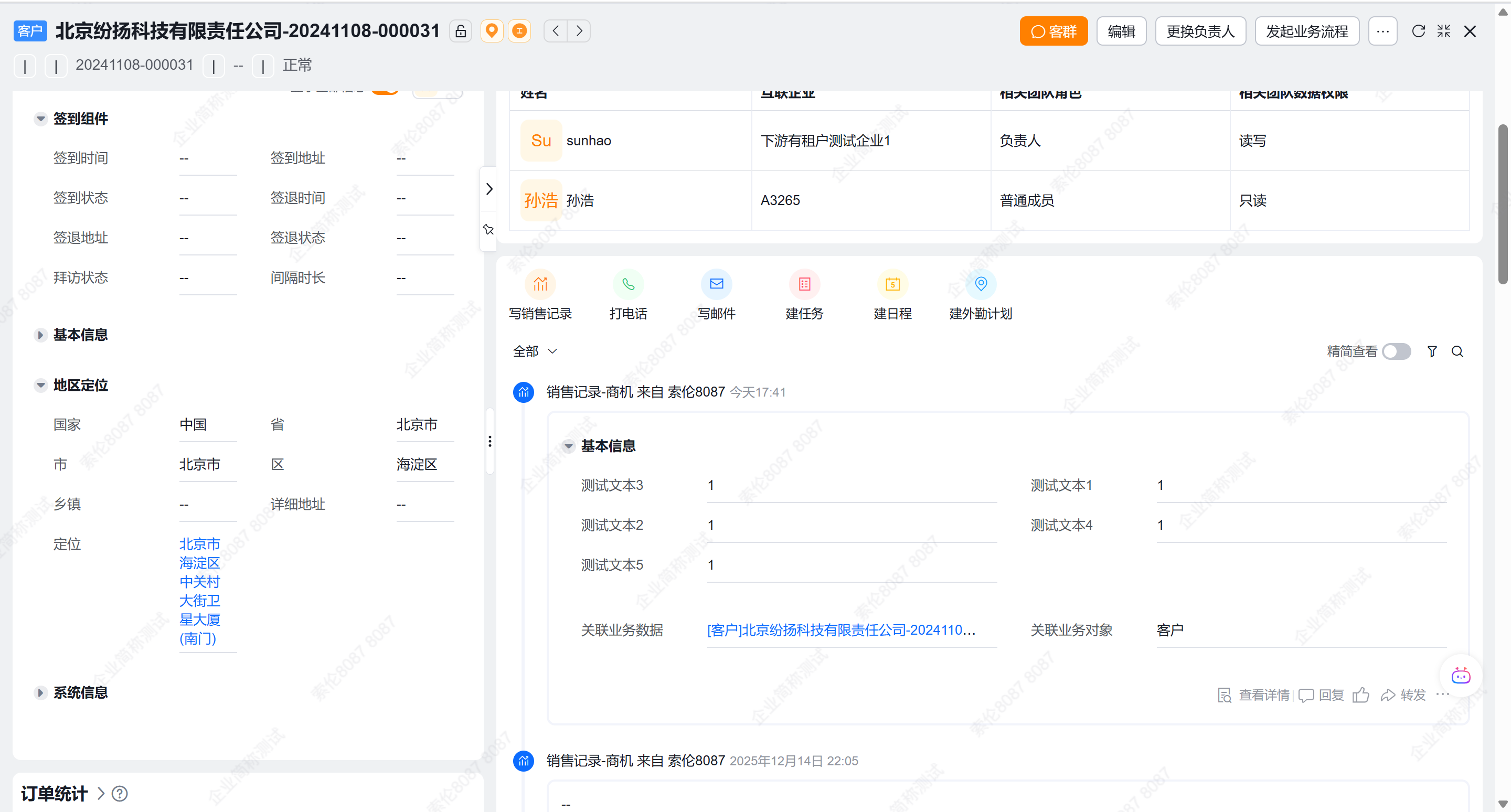This screenshot has height=812, width=1511.
Task: Click the lock icon beside customer title
Action: (x=461, y=31)
